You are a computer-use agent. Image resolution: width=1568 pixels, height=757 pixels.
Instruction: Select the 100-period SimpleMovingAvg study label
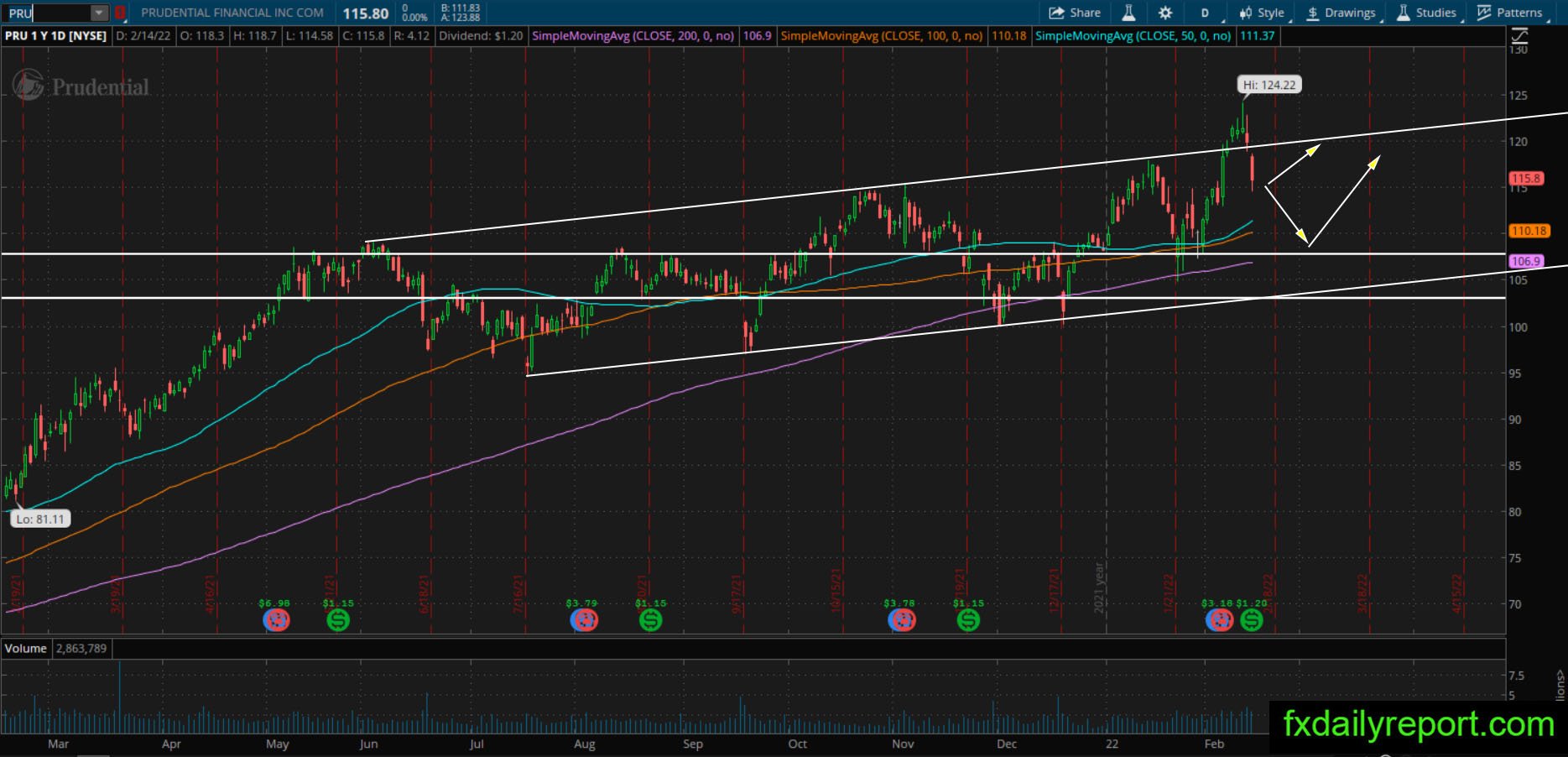[x=882, y=36]
